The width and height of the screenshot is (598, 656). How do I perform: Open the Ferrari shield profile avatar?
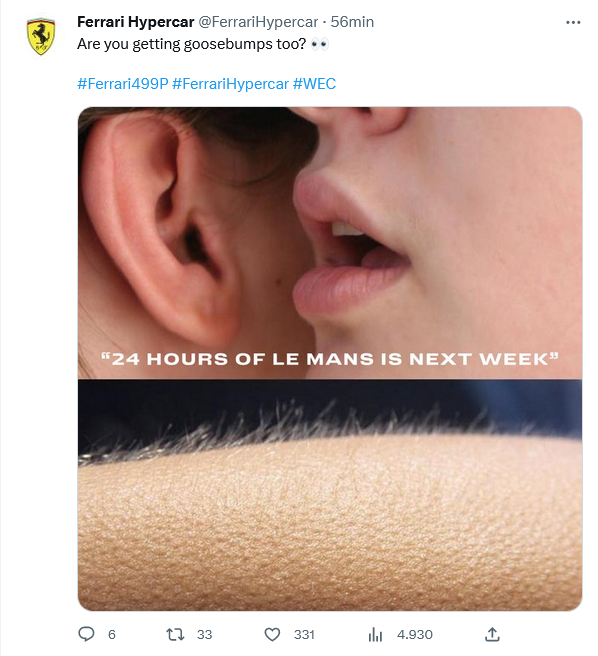tap(41, 36)
